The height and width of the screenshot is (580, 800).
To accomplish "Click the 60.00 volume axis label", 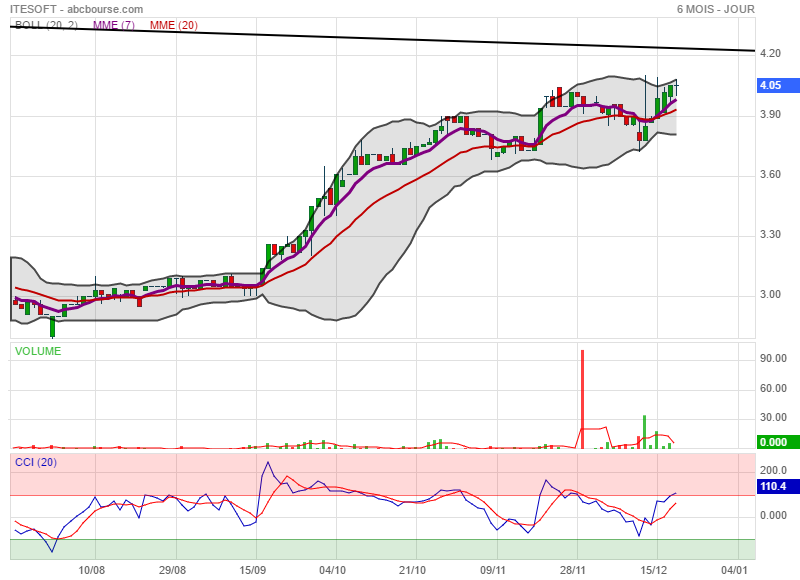I will (773, 388).
